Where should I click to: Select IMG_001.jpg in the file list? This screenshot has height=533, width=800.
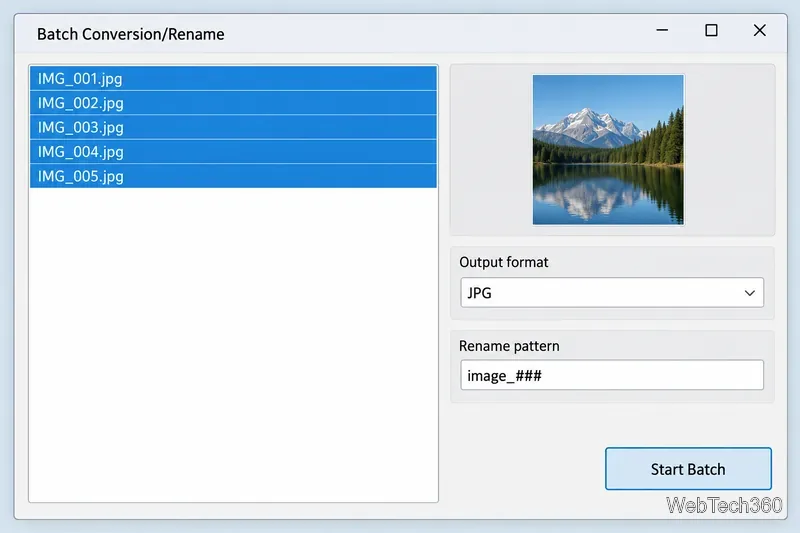(233, 79)
